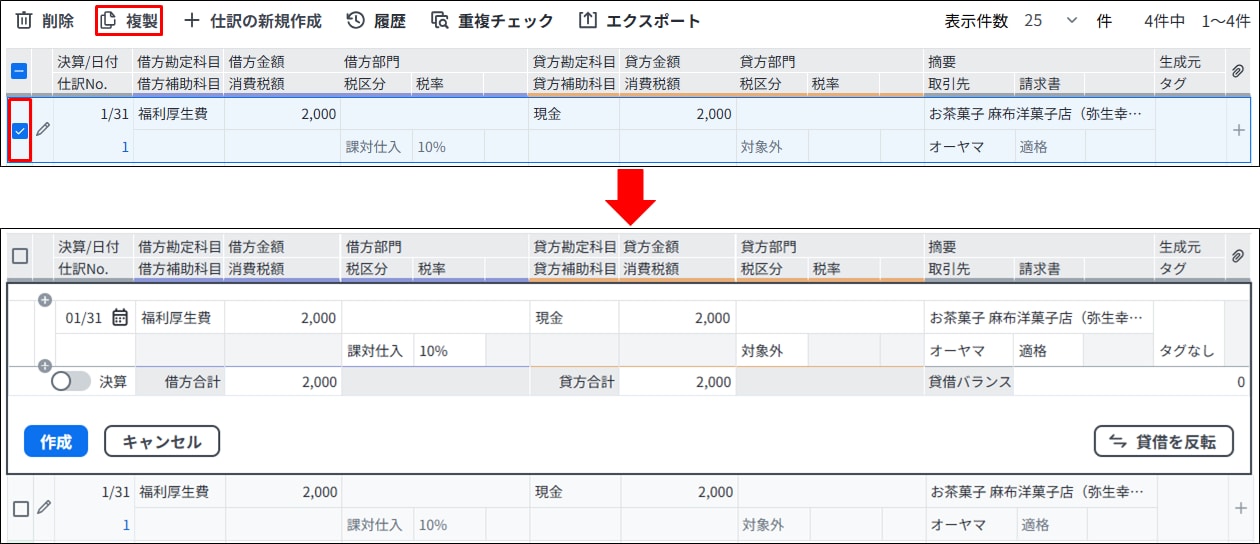The width and height of the screenshot is (1260, 544).
Task: Create a new journal entry with 仕訳の新規作成
Action: coord(191,21)
